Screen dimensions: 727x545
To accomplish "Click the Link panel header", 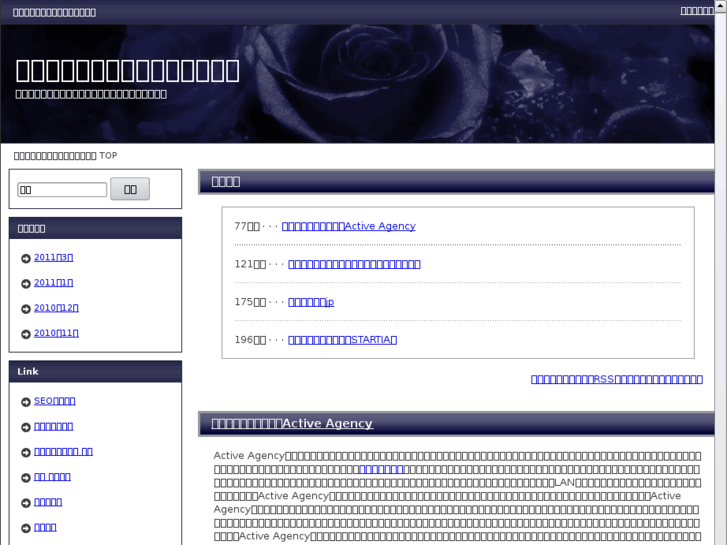I will pos(95,372).
